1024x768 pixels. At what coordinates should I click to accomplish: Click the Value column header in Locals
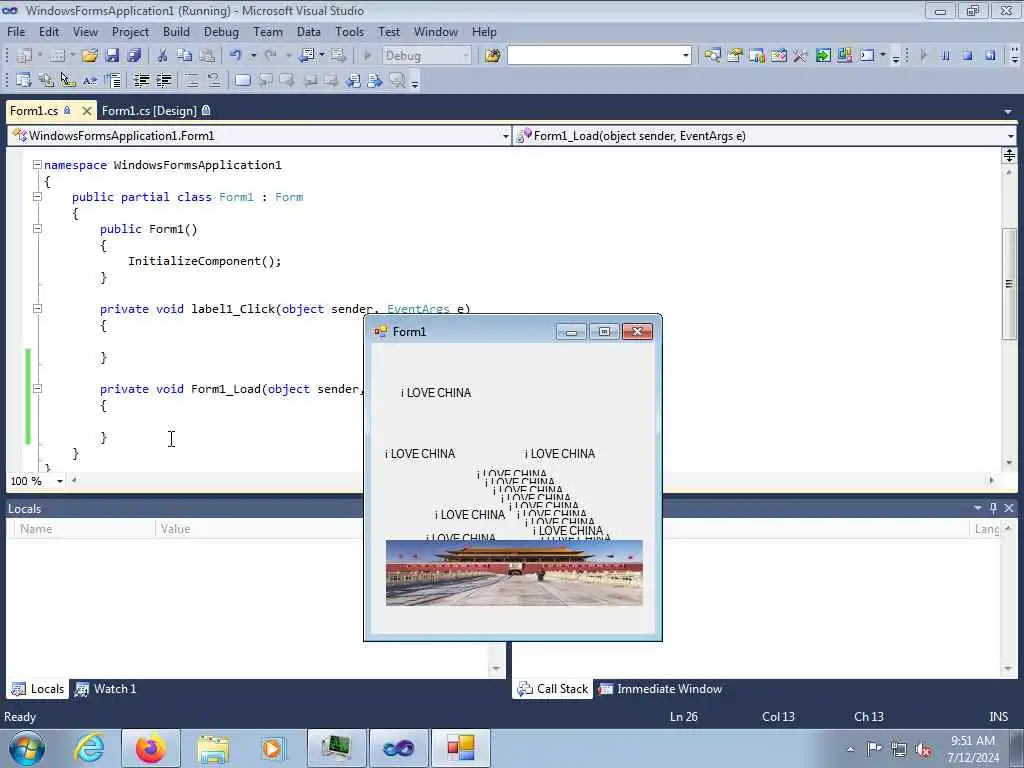point(176,528)
